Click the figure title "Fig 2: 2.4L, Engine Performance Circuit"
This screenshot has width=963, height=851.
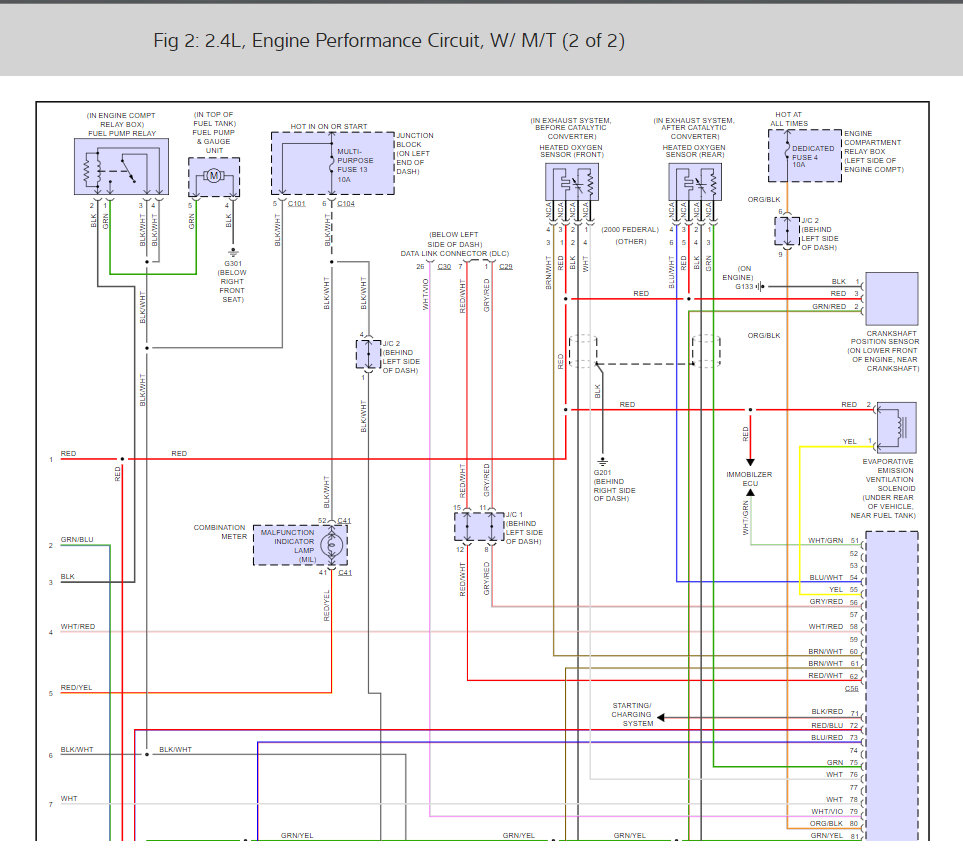pyautogui.click(x=389, y=41)
